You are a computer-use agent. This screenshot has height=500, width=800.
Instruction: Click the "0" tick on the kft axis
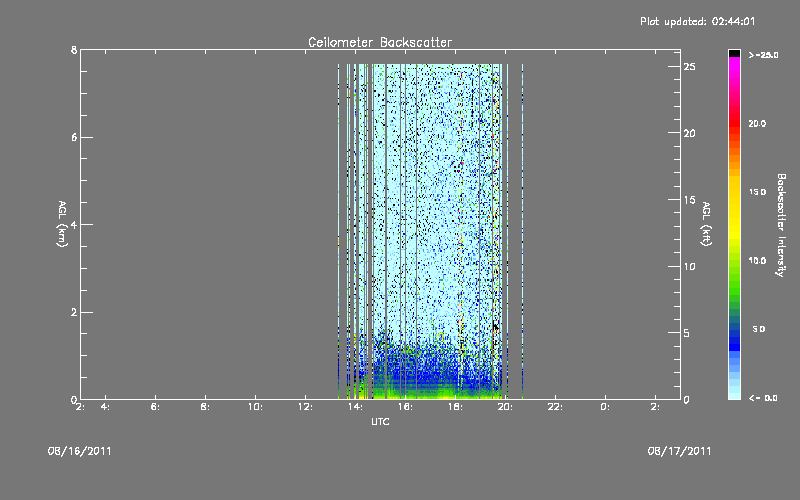click(687, 399)
